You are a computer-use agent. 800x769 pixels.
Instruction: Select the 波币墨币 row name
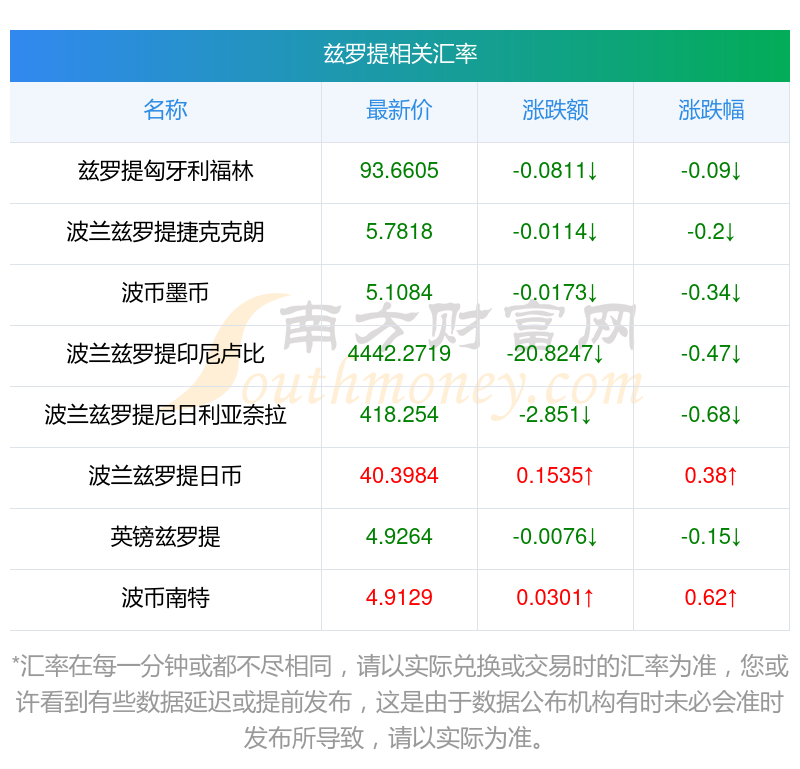pos(165,293)
